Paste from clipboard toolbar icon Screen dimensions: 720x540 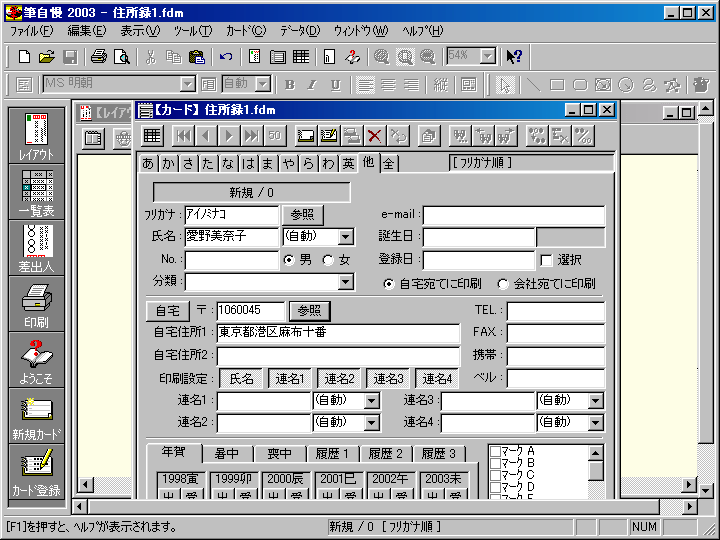197,56
